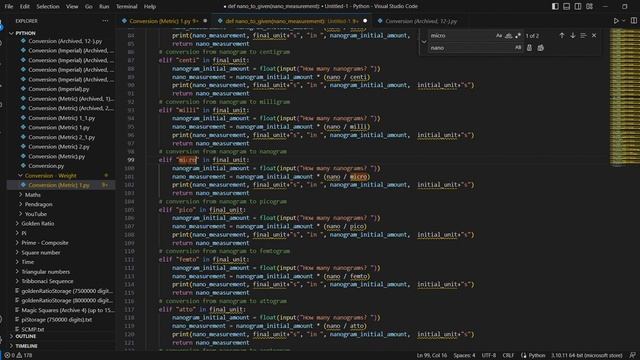
Task: Click Ln 99, Col 10 status item
Action: (431, 355)
